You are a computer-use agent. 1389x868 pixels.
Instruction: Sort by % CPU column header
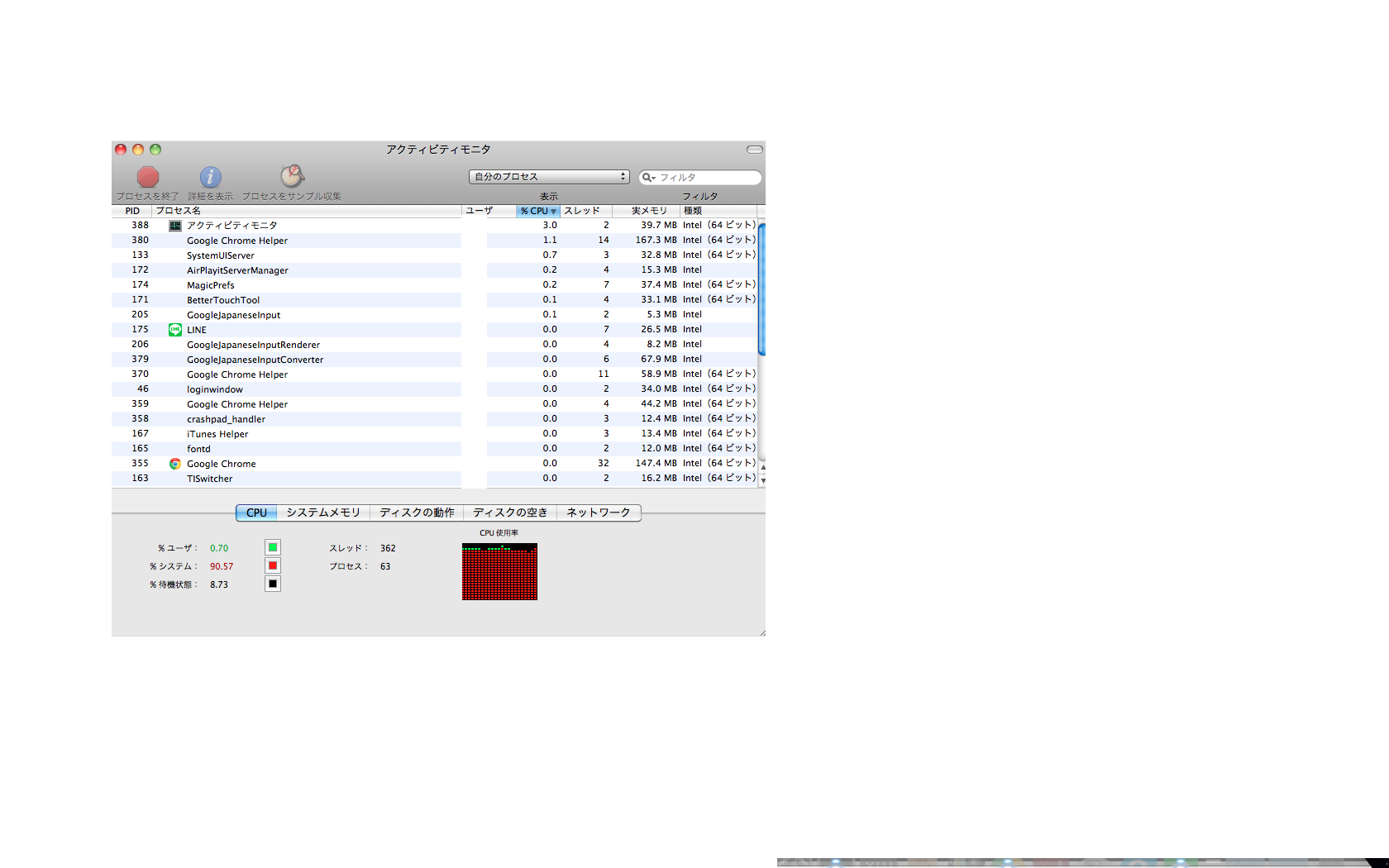(538, 211)
